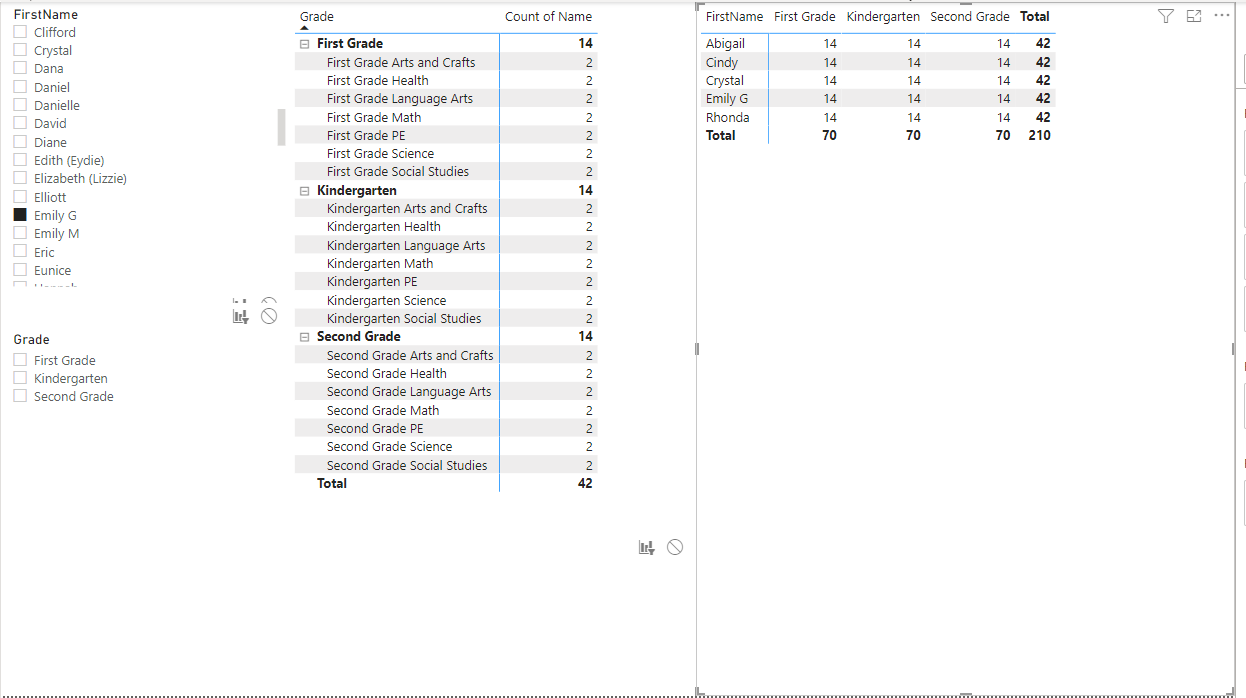Check the Elliott checkbox
Image resolution: width=1246 pixels, height=698 pixels.
[20, 197]
